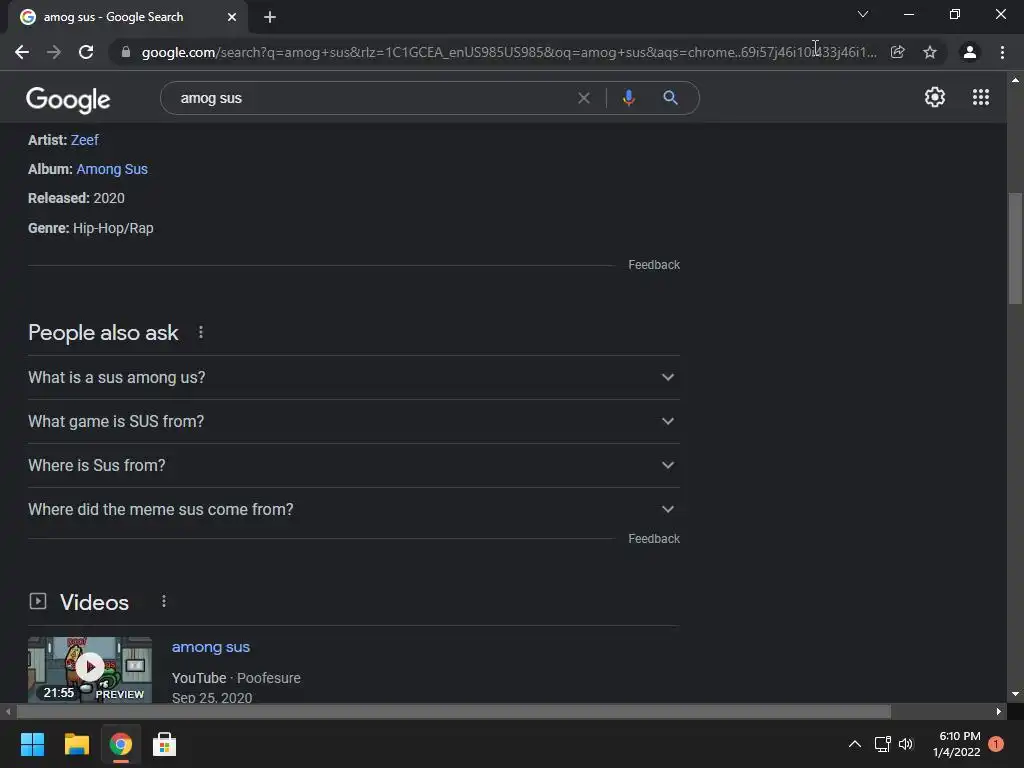The width and height of the screenshot is (1024, 768).
Task: Open a new browser tab
Action: coord(270,17)
